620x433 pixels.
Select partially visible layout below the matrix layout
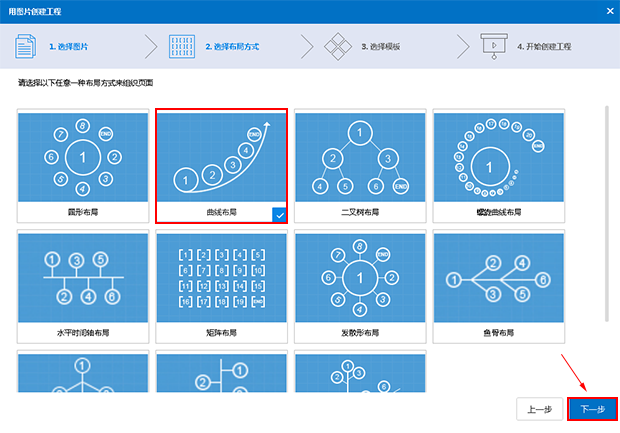pos(221,371)
